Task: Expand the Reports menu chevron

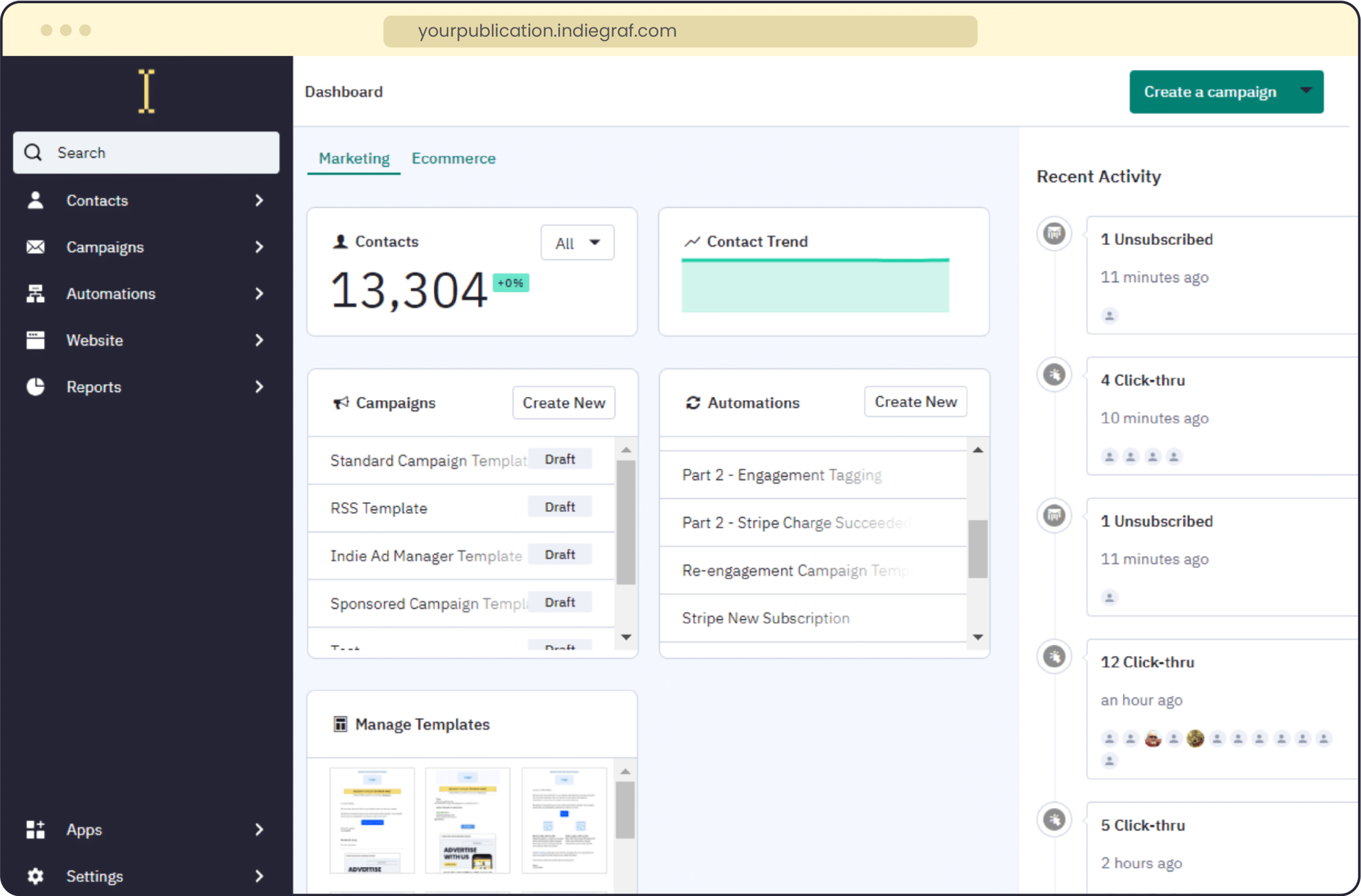Action: pyautogui.click(x=259, y=387)
